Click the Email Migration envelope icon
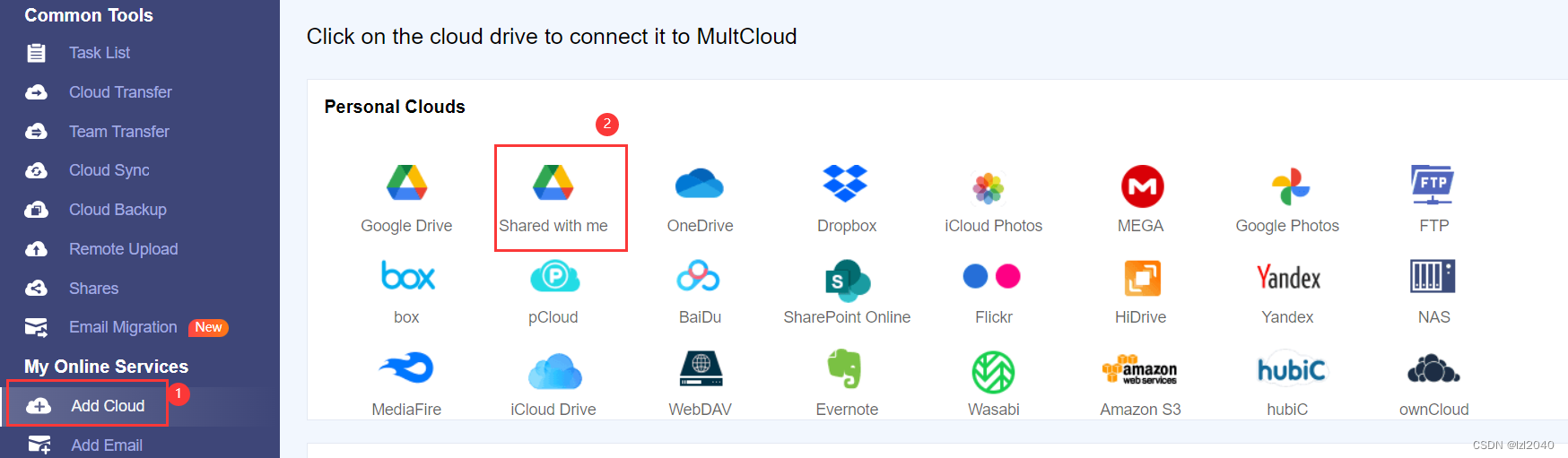Screen dimensions: 1568x458 tap(37, 327)
